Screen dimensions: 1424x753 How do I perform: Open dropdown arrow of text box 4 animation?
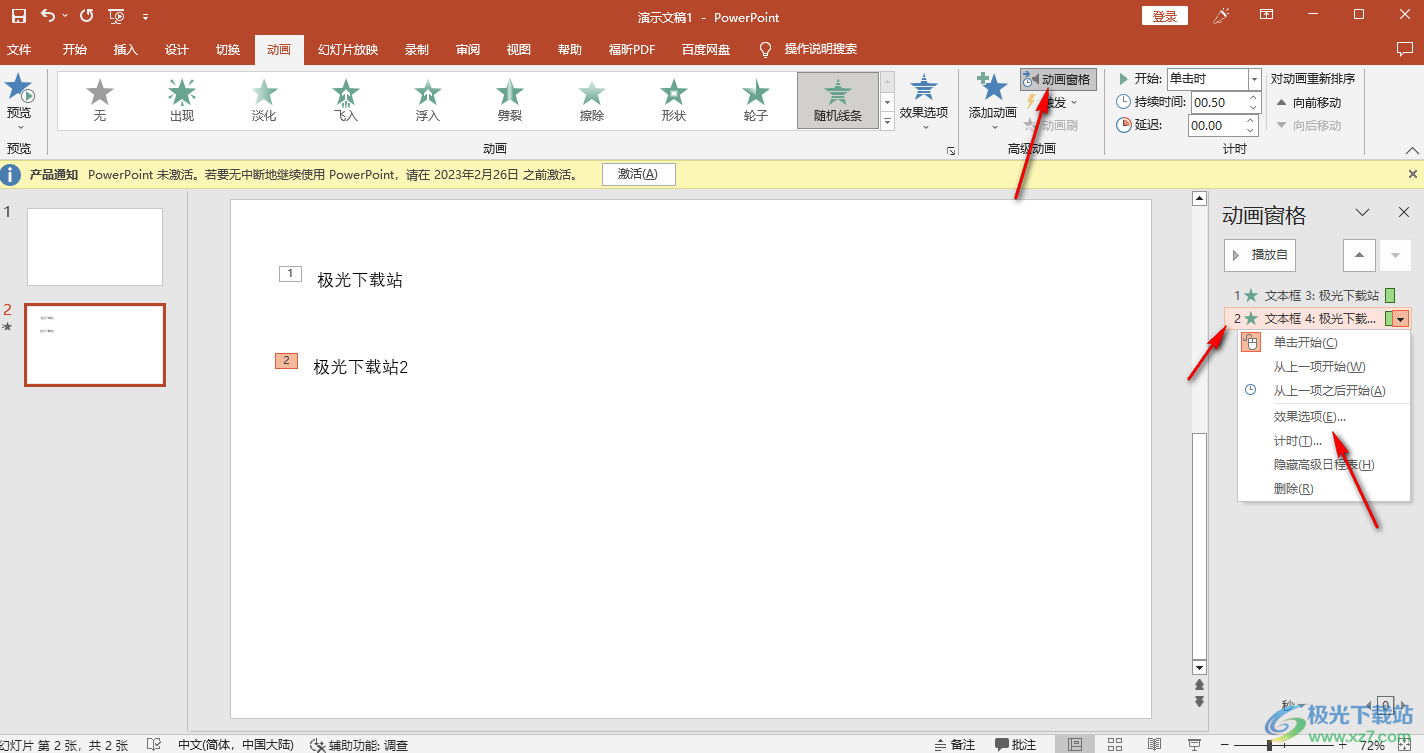tap(1401, 319)
